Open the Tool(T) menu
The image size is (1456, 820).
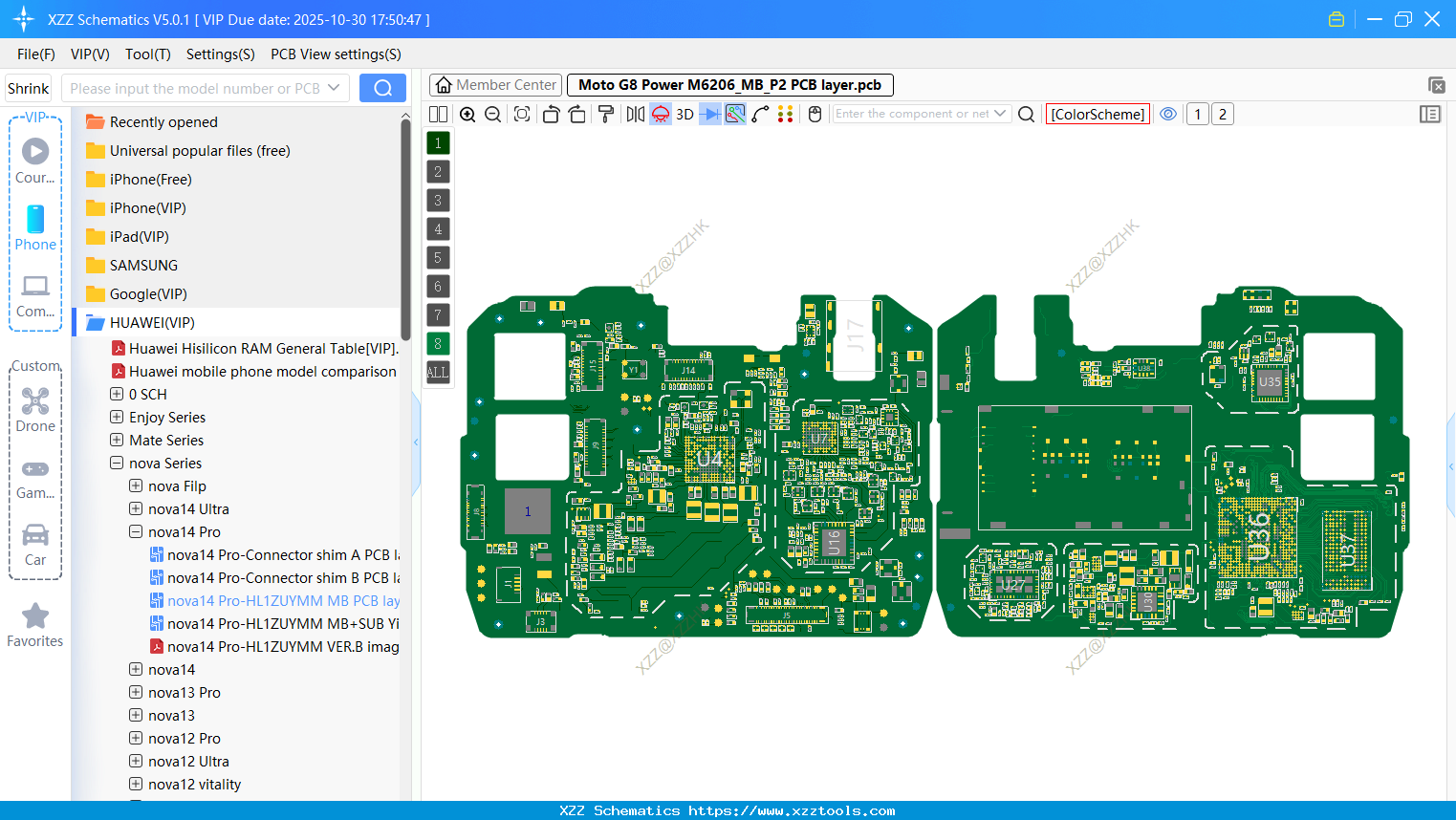pos(148,54)
